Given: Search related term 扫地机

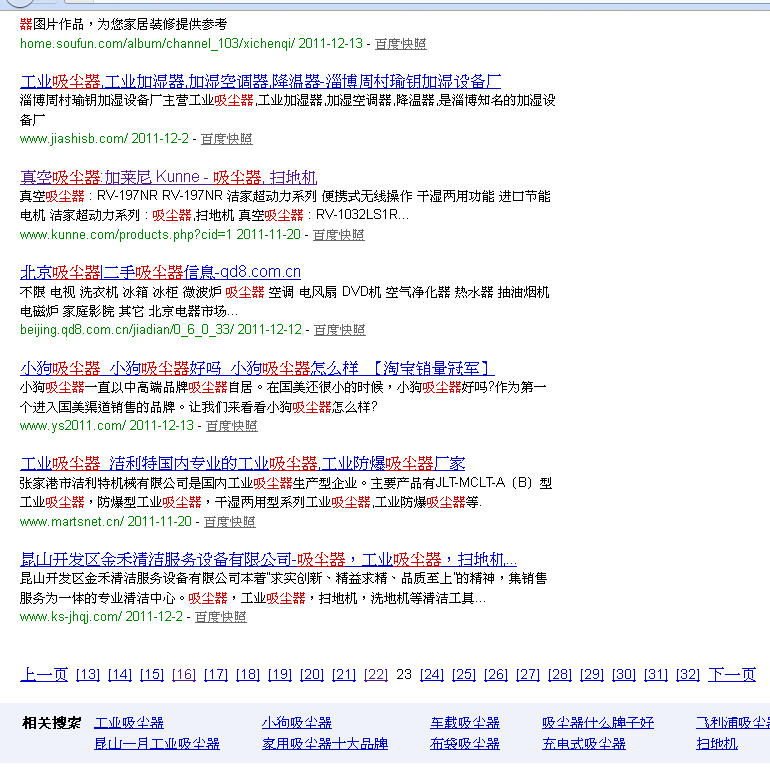Looking at the screenshot, I should click(x=717, y=744).
